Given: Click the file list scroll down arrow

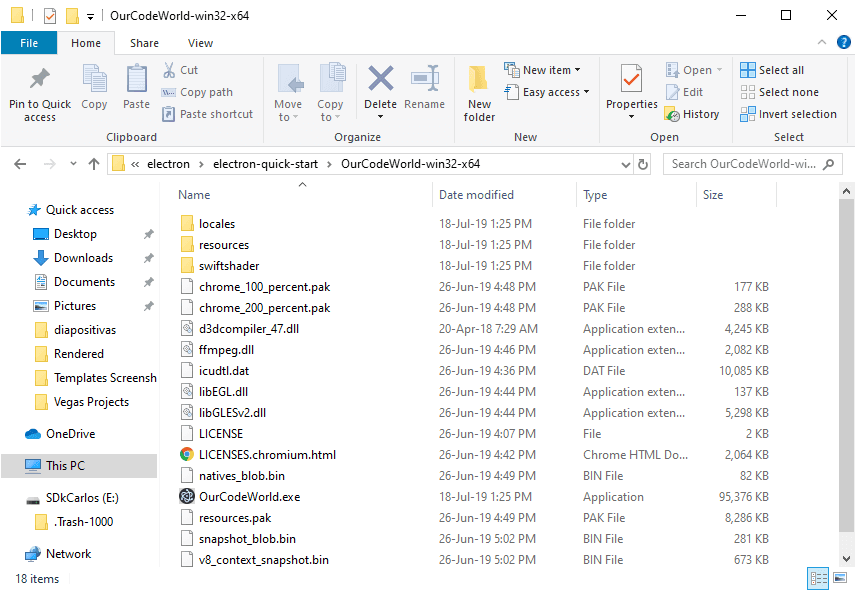Looking at the screenshot, I should (x=846, y=558).
